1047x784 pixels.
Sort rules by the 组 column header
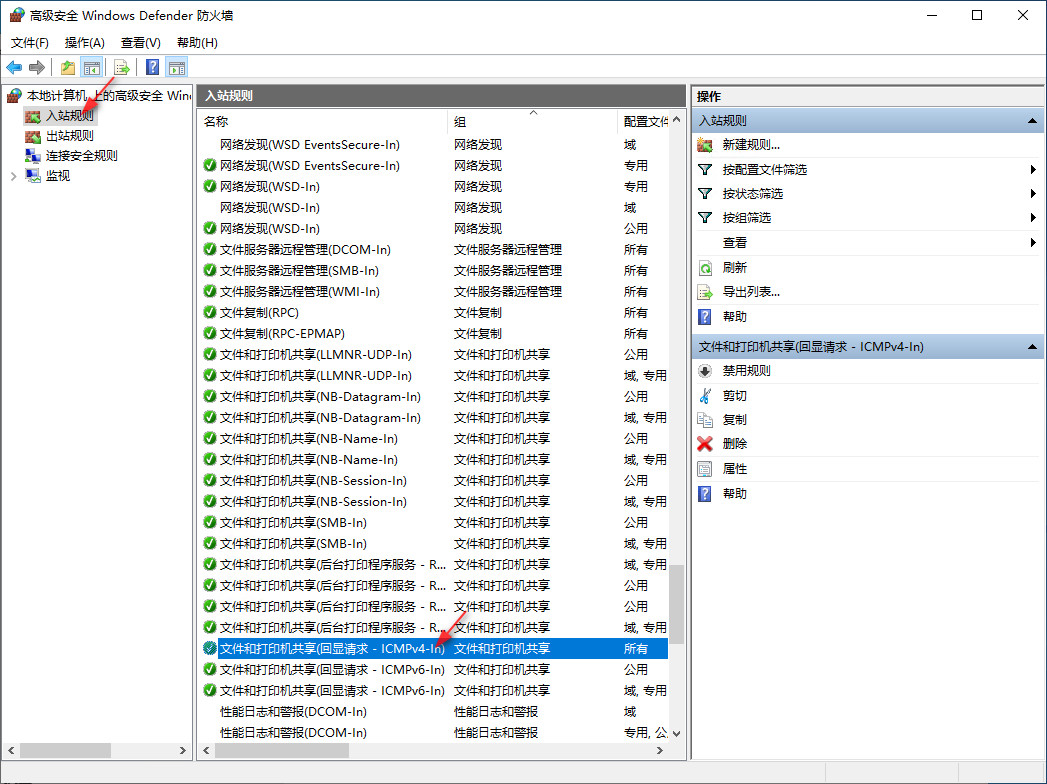tap(532, 122)
